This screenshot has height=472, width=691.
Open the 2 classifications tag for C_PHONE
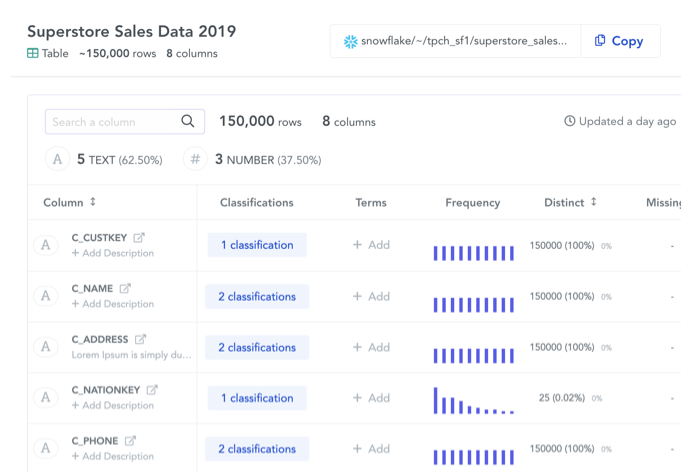[x=257, y=449]
